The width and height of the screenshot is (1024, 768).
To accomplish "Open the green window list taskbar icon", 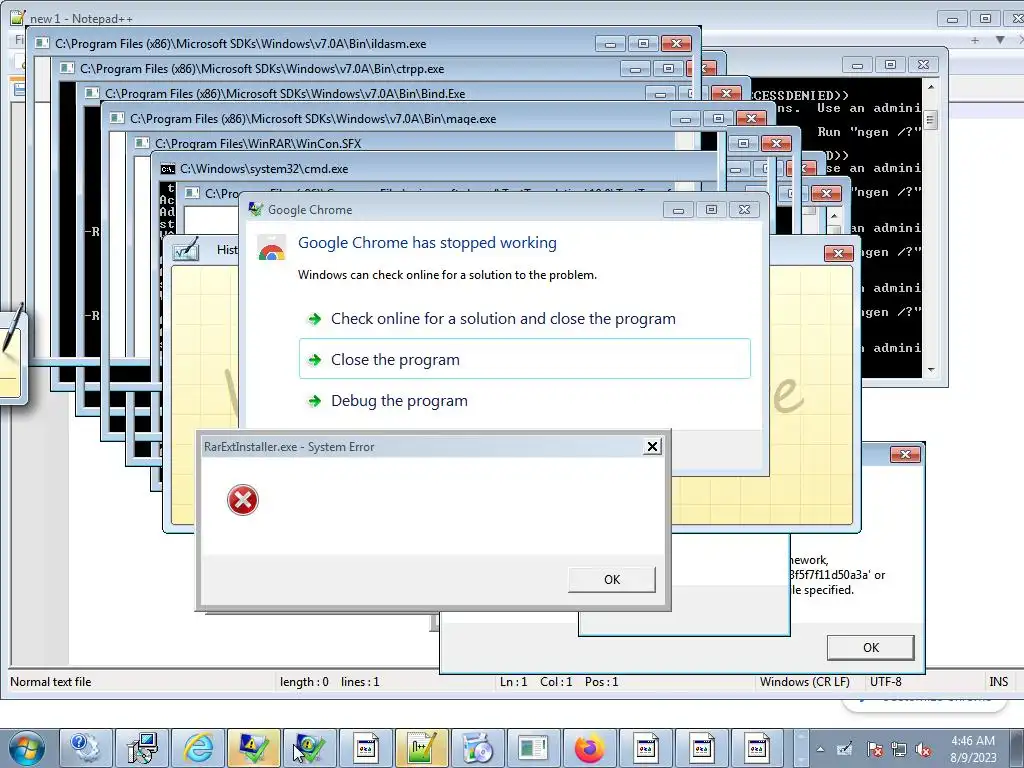I will [534, 748].
